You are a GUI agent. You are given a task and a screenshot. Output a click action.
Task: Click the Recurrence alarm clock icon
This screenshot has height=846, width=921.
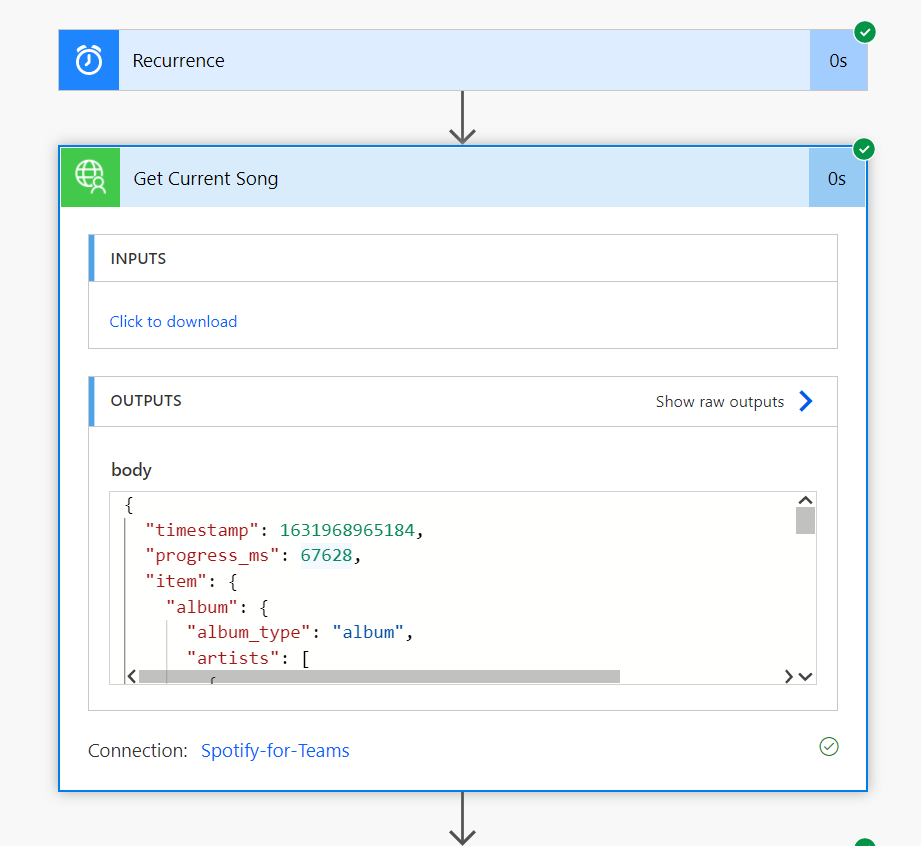pos(89,60)
